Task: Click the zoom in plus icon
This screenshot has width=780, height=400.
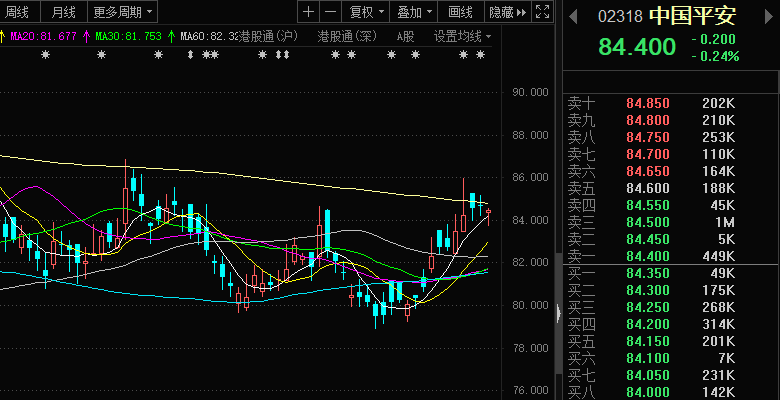Action: click(x=309, y=12)
